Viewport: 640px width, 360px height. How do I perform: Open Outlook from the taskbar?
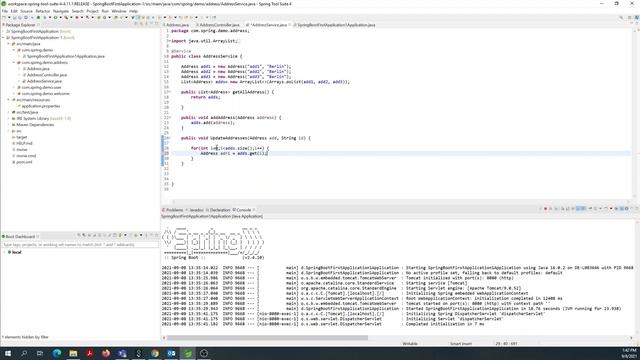click(x=171, y=353)
